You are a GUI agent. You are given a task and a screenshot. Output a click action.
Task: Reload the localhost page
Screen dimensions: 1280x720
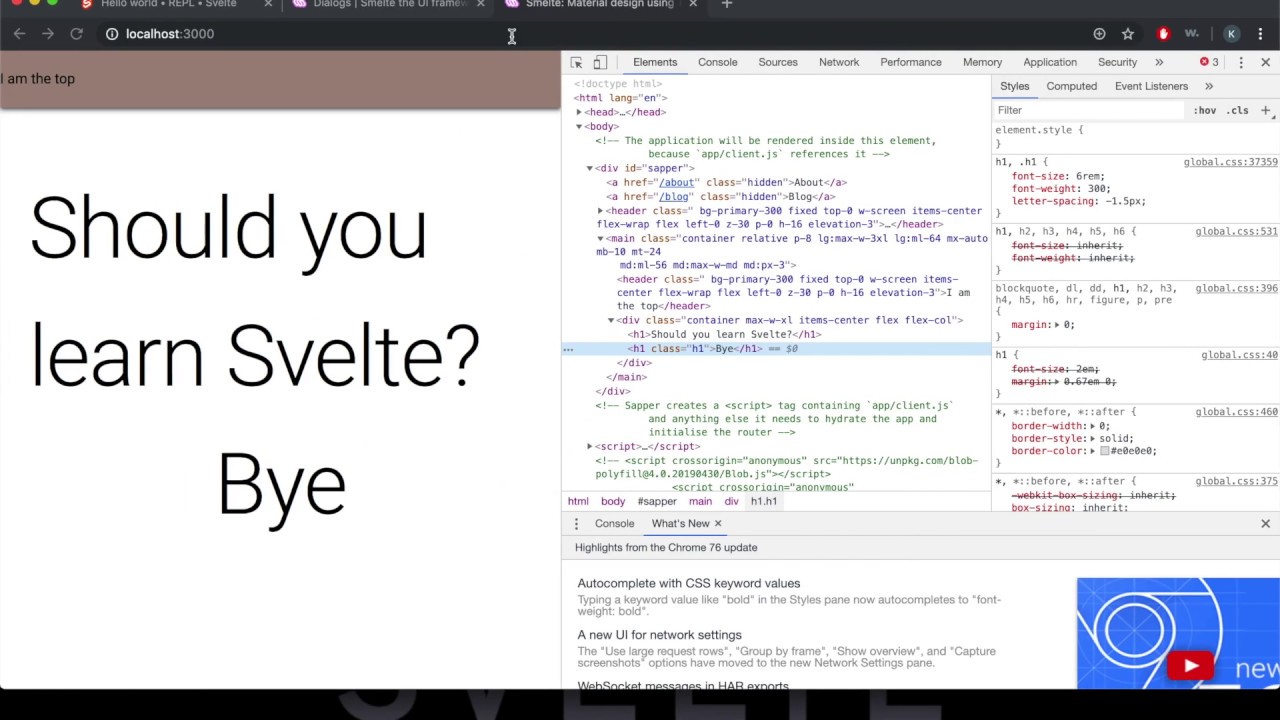pyautogui.click(x=76, y=34)
